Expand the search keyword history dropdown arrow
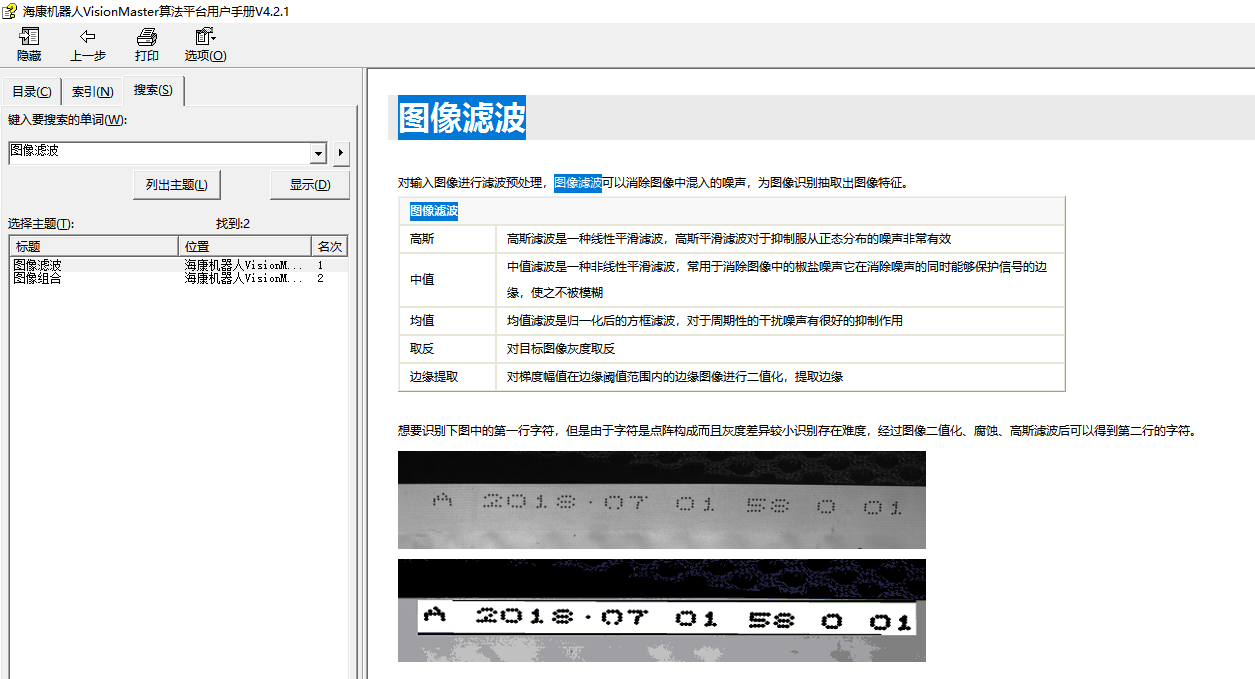The height and width of the screenshot is (679, 1255). (x=319, y=154)
